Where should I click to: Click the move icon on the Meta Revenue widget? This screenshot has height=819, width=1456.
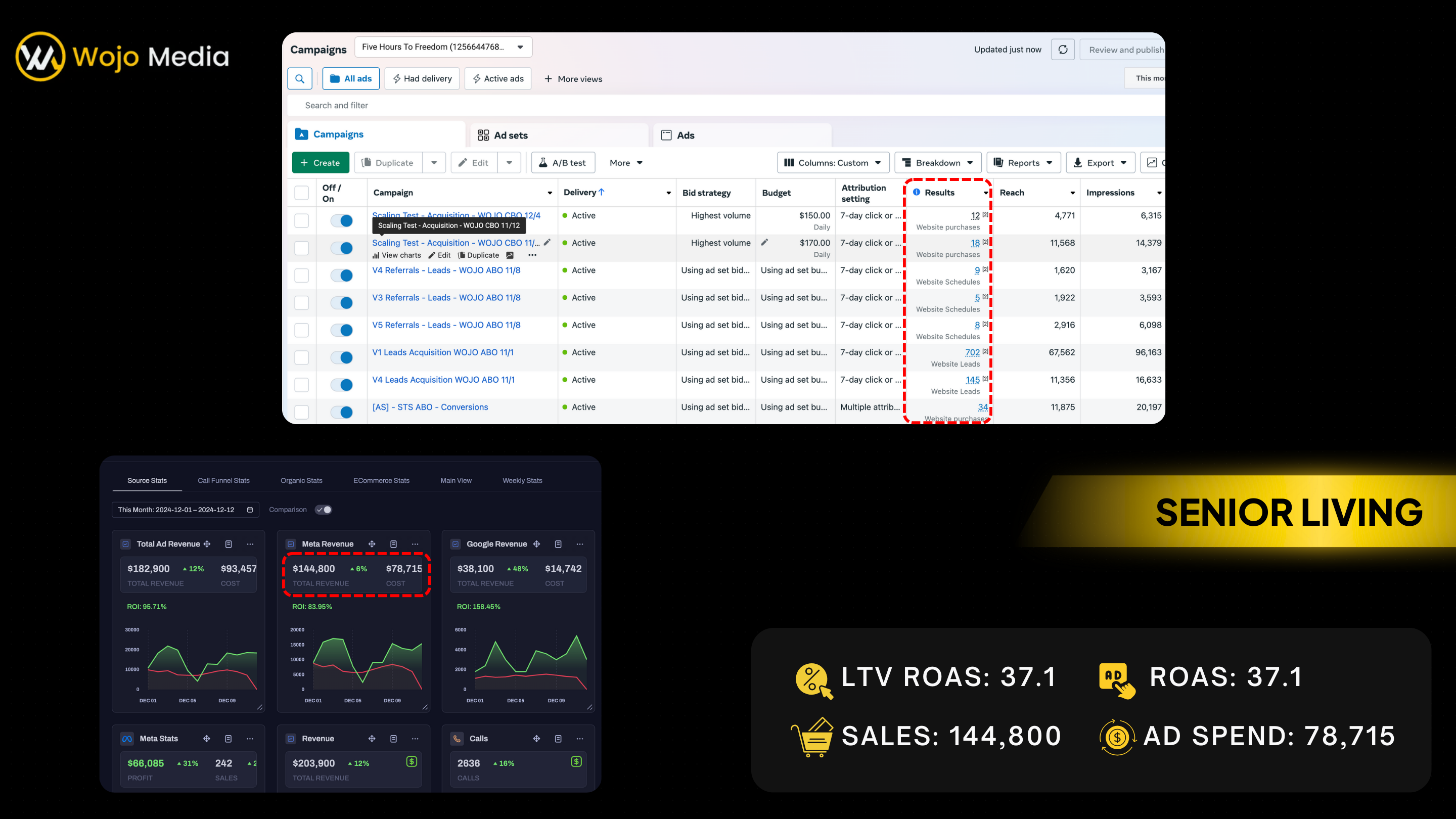[372, 544]
